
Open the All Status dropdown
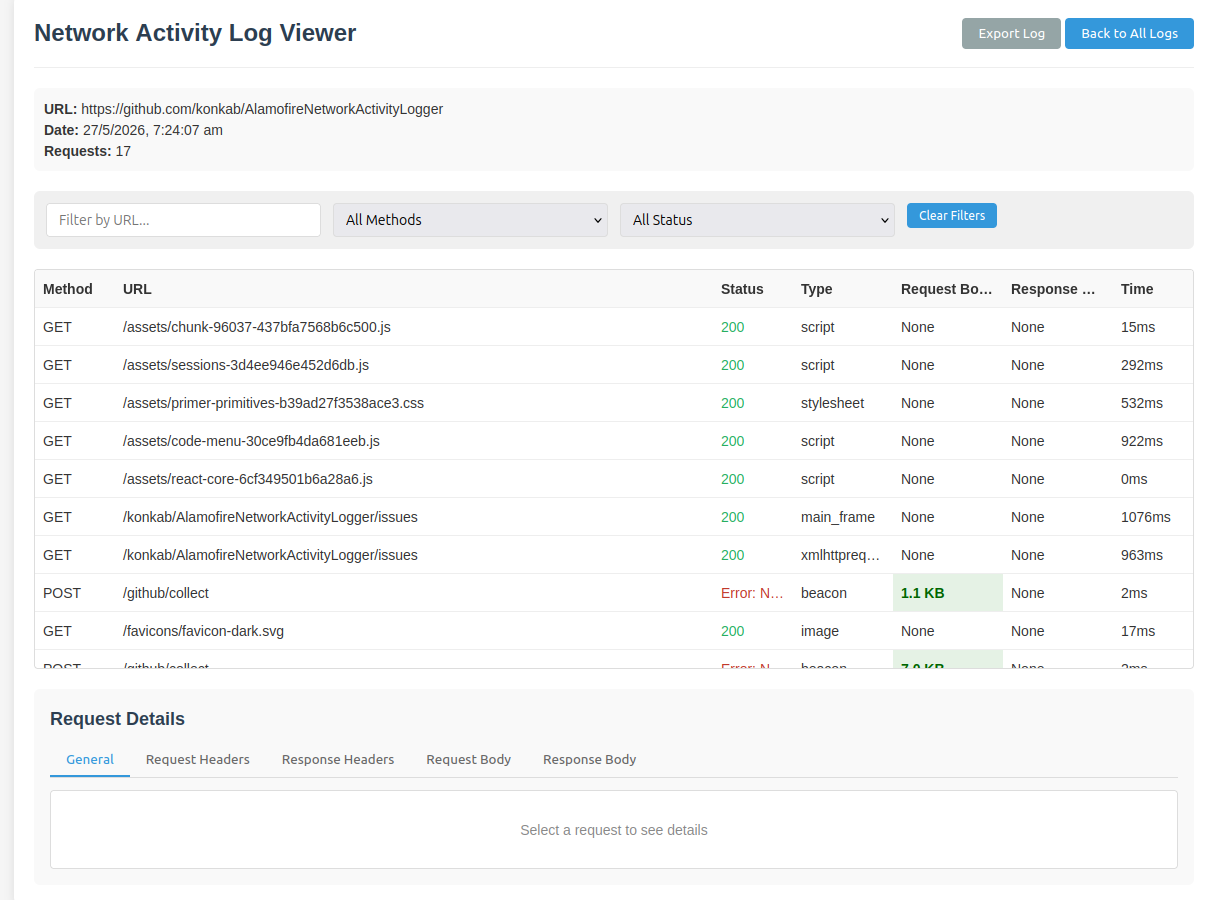point(757,220)
